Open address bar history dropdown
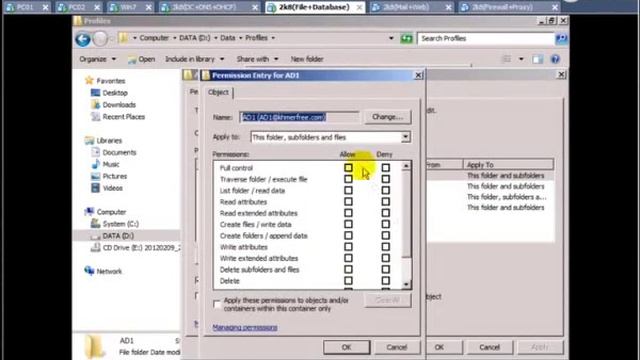Screen dimensions: 640x360 [x=391, y=38]
